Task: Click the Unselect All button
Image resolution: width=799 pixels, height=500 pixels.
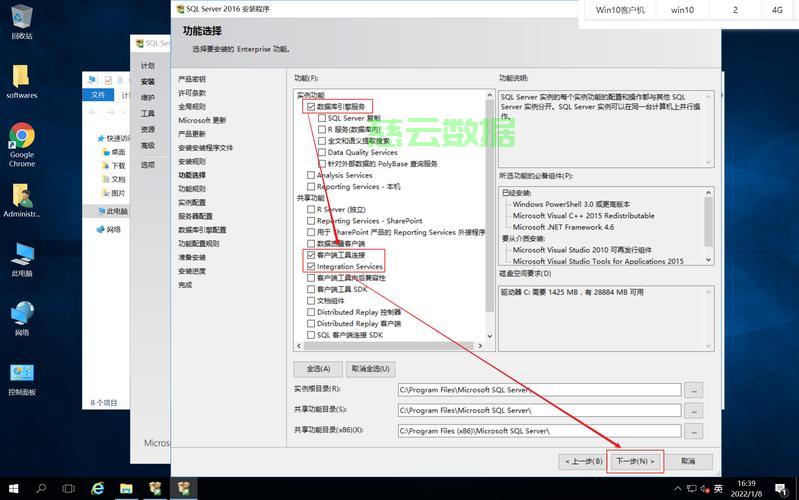Action: (370, 369)
